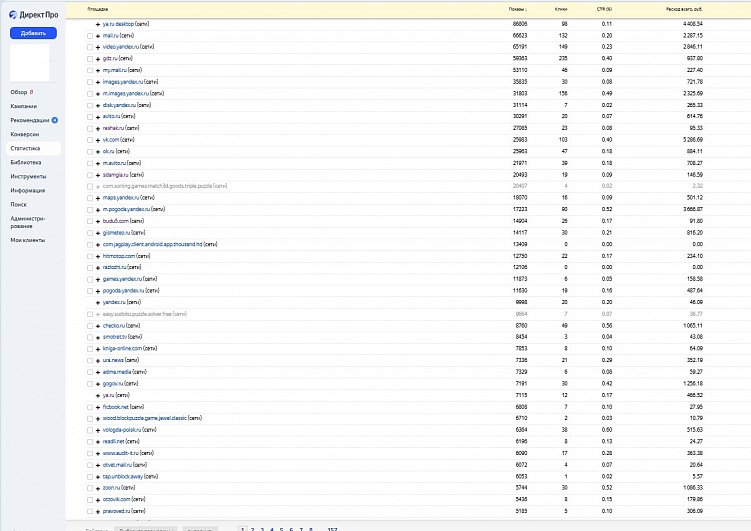Open the reshak.ru site link
This screenshot has height=531, width=751.
pyautogui.click(x=113, y=128)
